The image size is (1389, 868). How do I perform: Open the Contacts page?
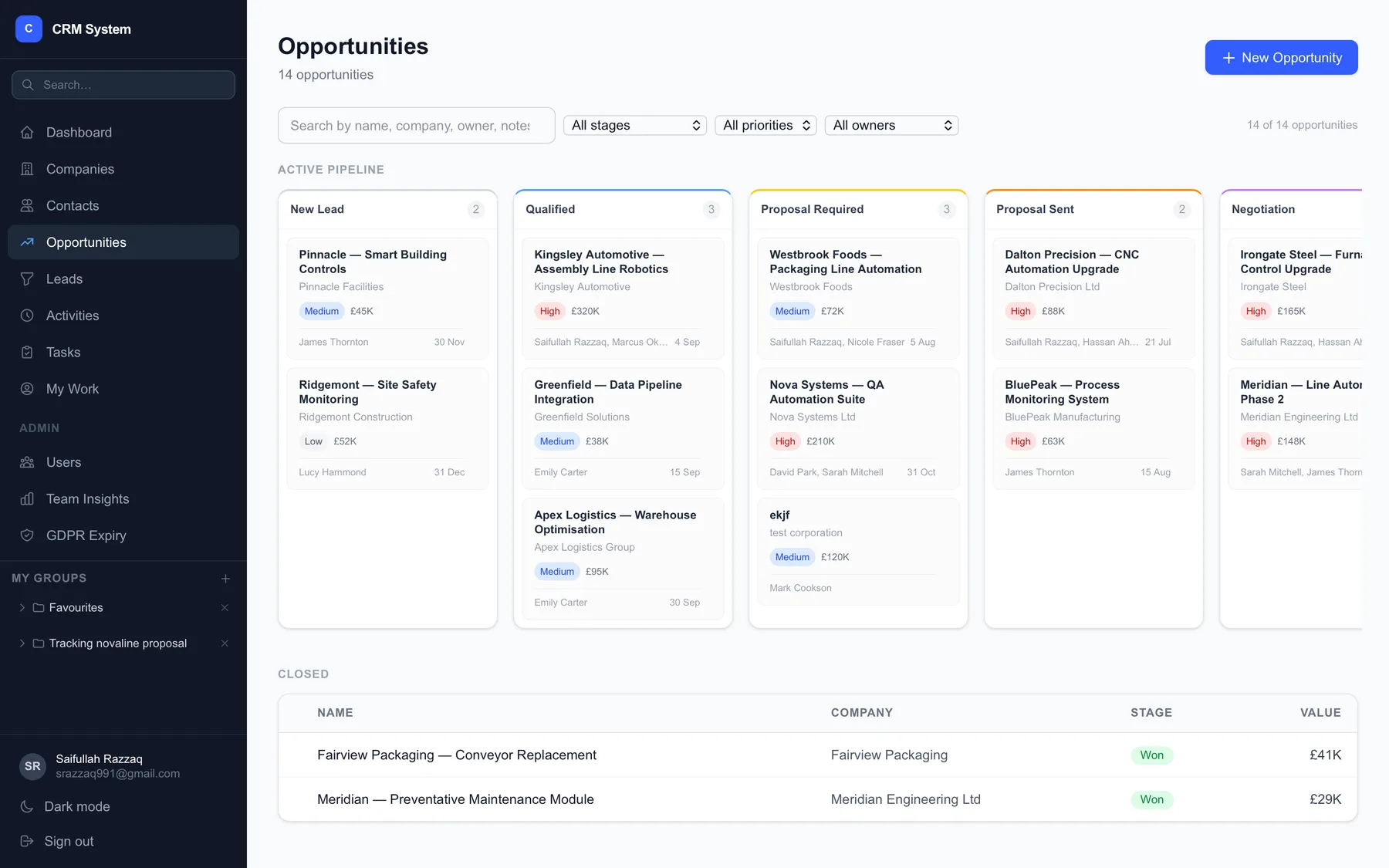coord(123,206)
